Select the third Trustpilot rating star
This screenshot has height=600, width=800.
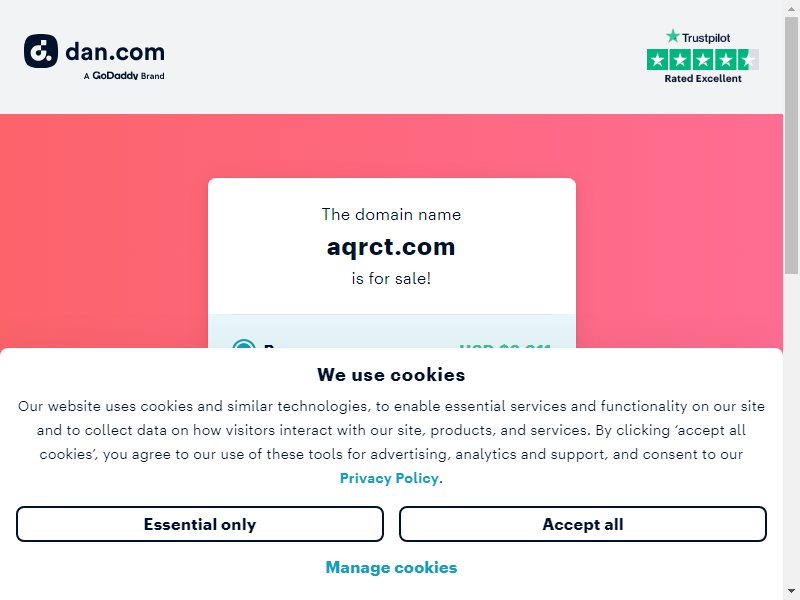coord(703,60)
